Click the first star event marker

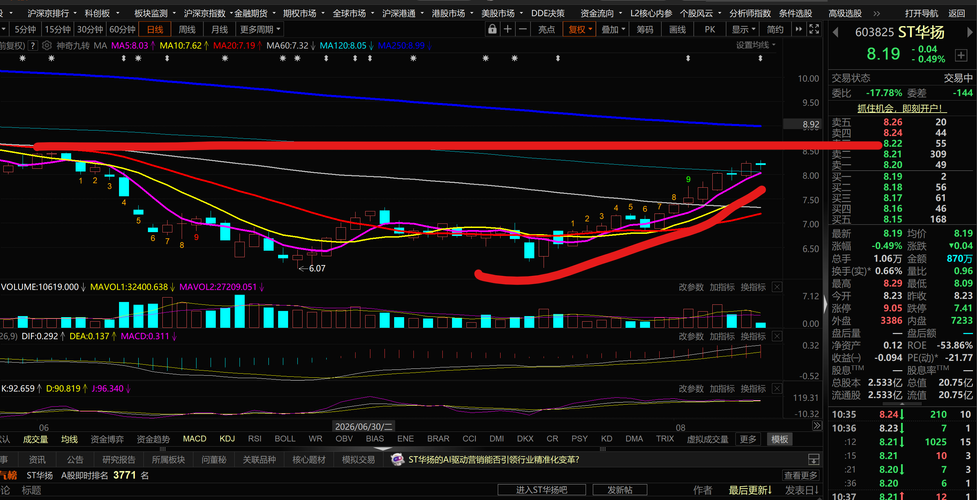[x=22, y=58]
